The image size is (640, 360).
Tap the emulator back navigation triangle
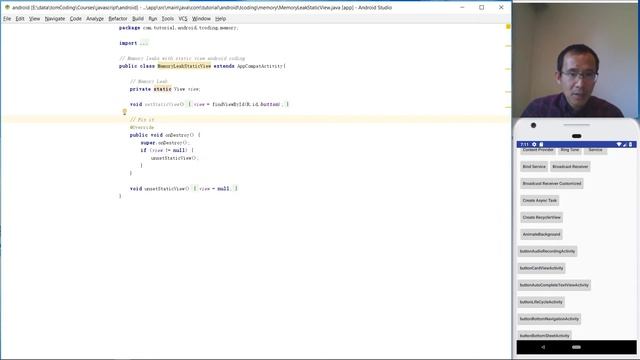point(543,347)
